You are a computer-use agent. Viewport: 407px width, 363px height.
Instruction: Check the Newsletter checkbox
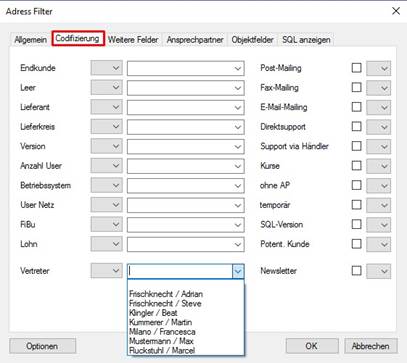(x=356, y=271)
